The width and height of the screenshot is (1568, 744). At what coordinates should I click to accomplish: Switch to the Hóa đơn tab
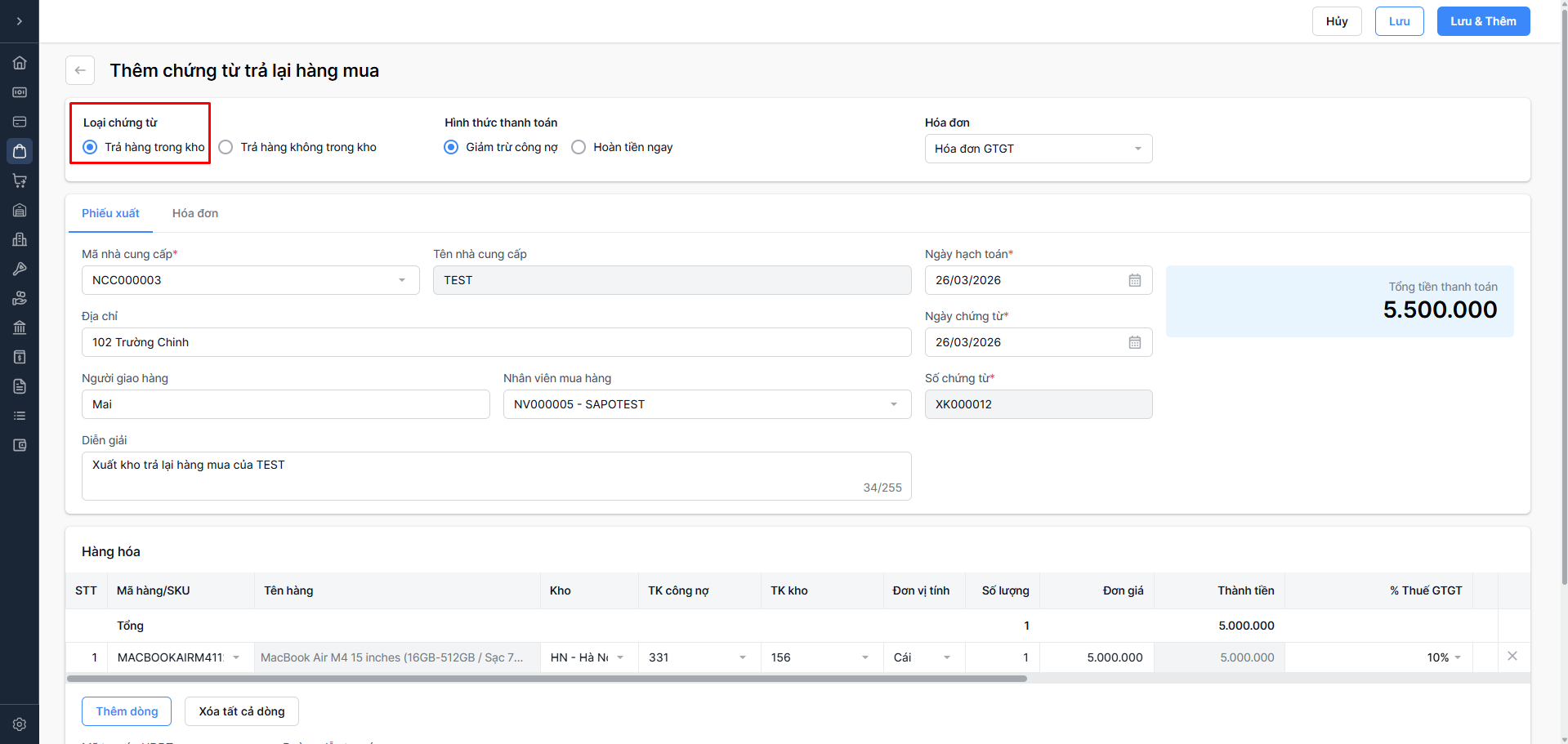(x=194, y=213)
